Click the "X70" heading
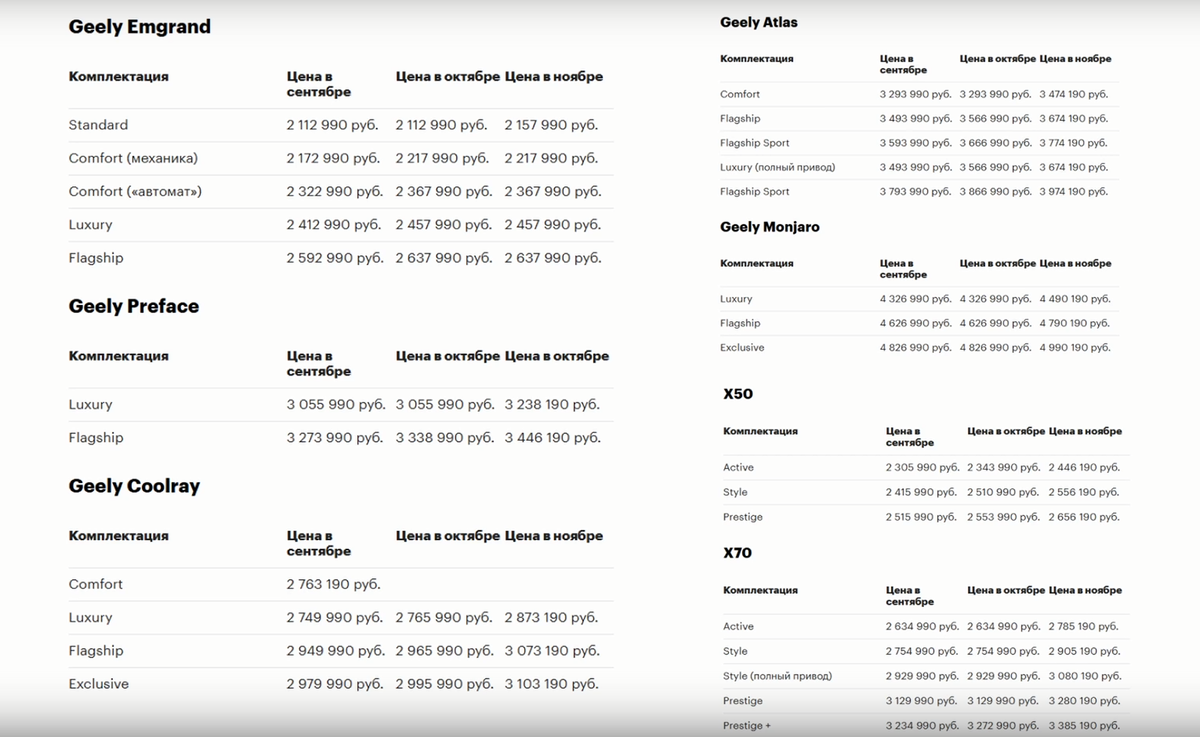Viewport: 1200px width, 737px height. click(737, 553)
